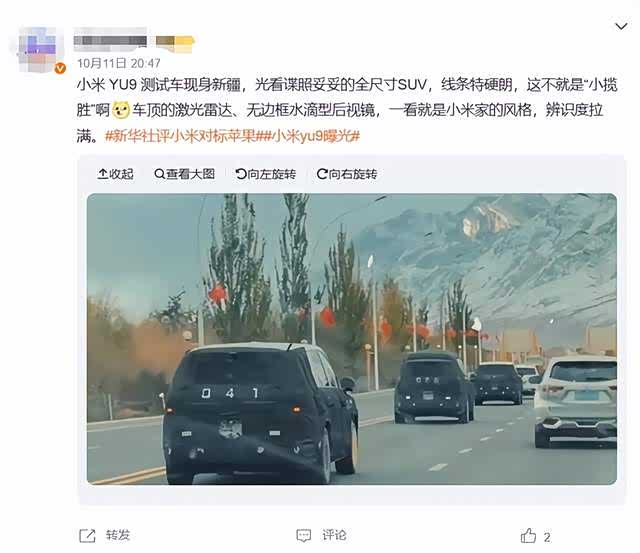Open the poster's blurred avatar
The image size is (640, 553).
click(x=37, y=50)
